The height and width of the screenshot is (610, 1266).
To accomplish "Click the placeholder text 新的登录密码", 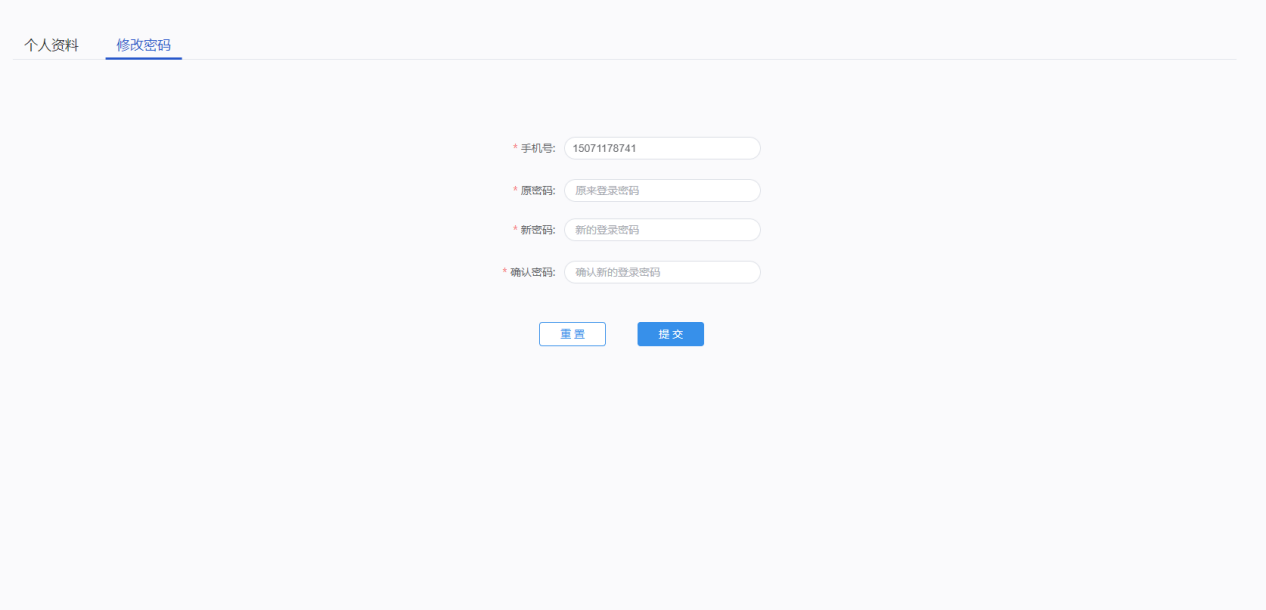I will (x=607, y=230).
